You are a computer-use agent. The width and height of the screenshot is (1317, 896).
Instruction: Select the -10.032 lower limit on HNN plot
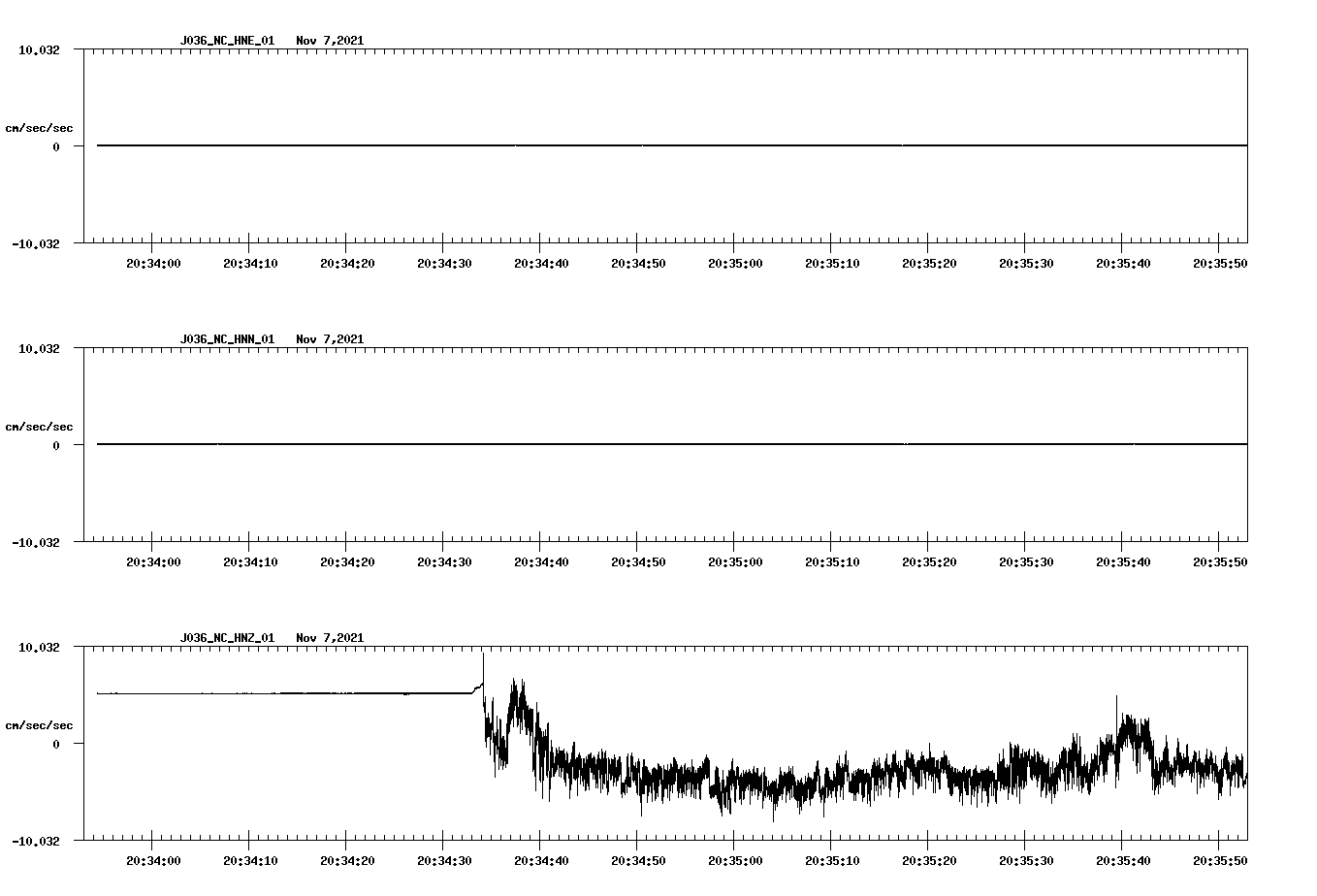click(36, 543)
